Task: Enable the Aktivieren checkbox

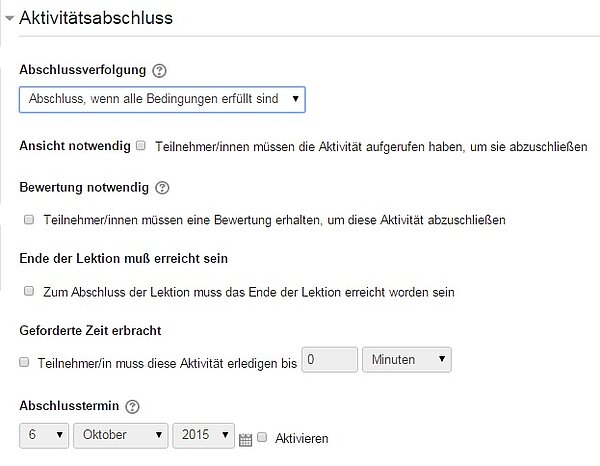Action: coord(262,438)
